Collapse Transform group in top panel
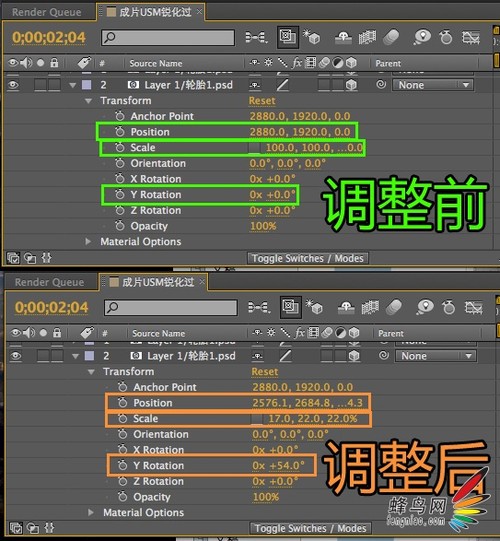The height and width of the screenshot is (541, 500). (x=89, y=101)
